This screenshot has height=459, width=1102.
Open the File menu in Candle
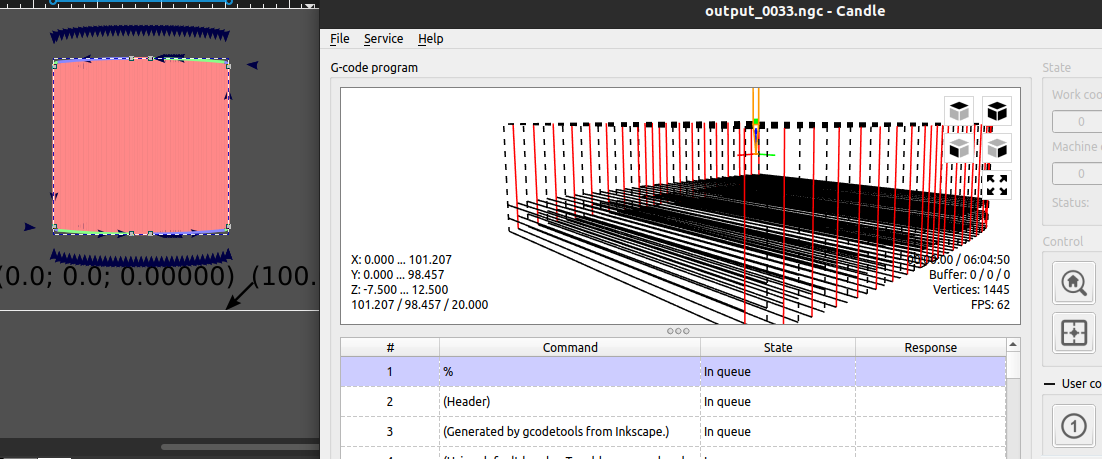click(x=339, y=39)
